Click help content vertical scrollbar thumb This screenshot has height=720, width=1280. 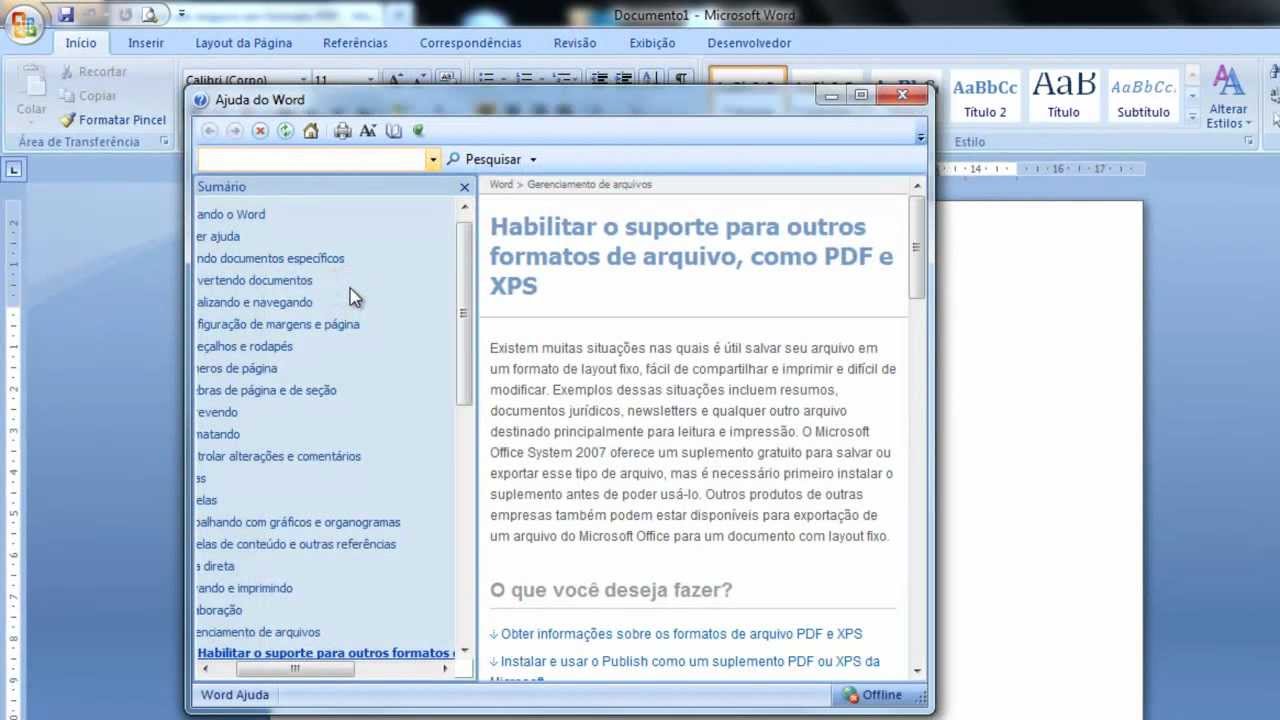coord(916,247)
